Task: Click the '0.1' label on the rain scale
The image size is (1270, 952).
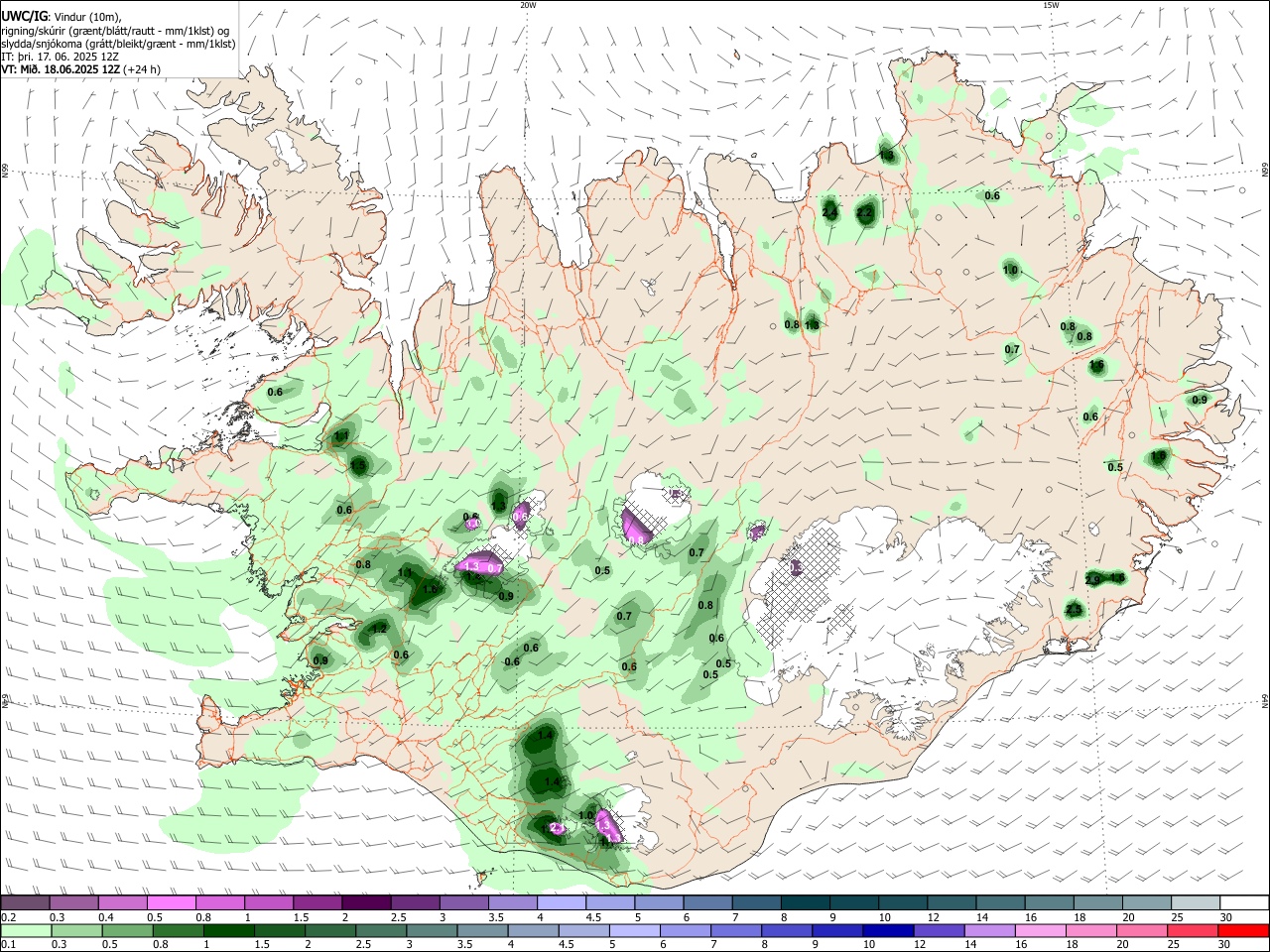Action: click(x=9, y=945)
